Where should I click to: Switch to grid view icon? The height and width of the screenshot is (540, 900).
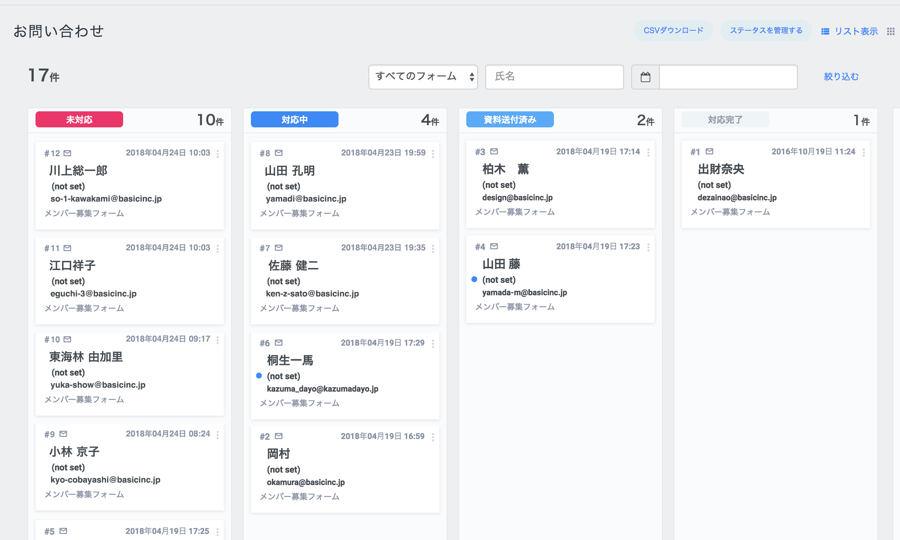[x=890, y=32]
